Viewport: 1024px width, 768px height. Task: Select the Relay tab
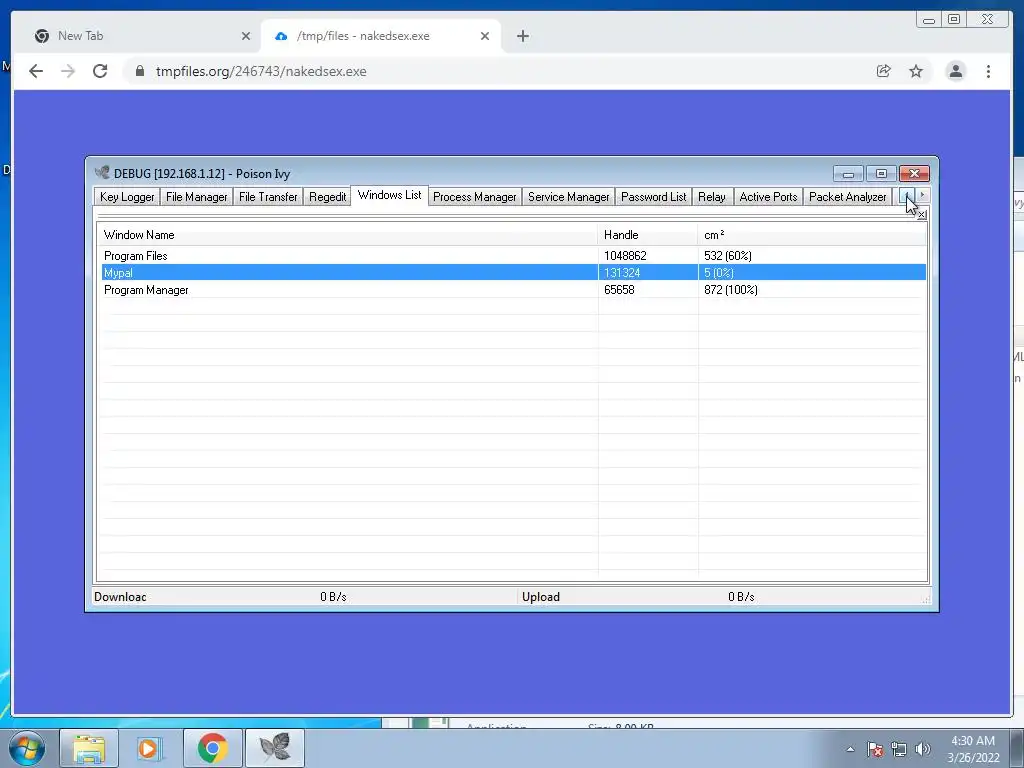(x=712, y=197)
